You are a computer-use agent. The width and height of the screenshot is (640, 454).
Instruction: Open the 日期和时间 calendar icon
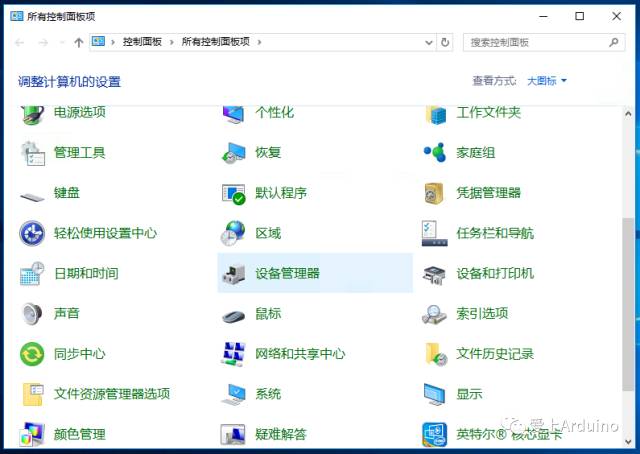(32, 273)
